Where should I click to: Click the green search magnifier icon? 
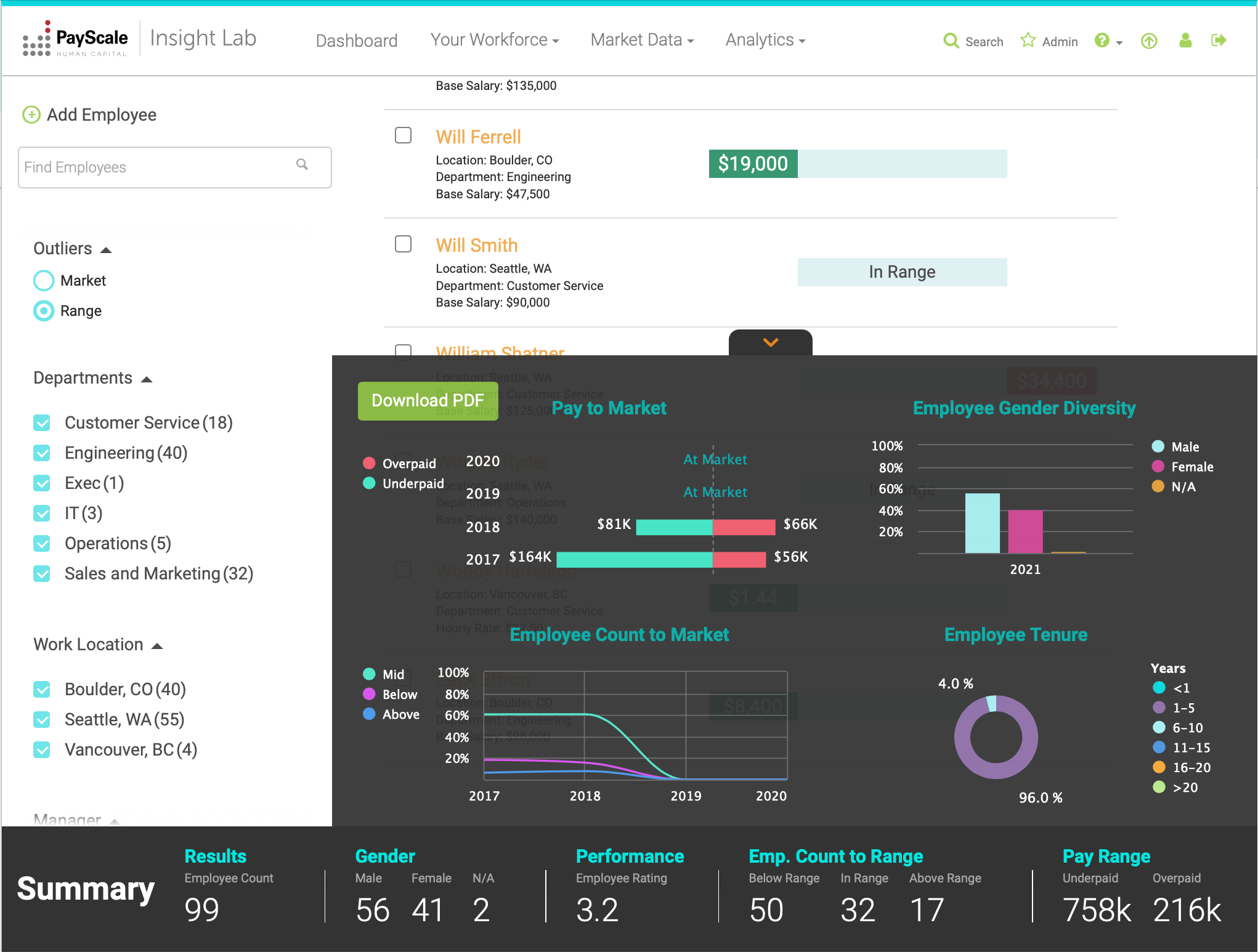click(x=951, y=41)
